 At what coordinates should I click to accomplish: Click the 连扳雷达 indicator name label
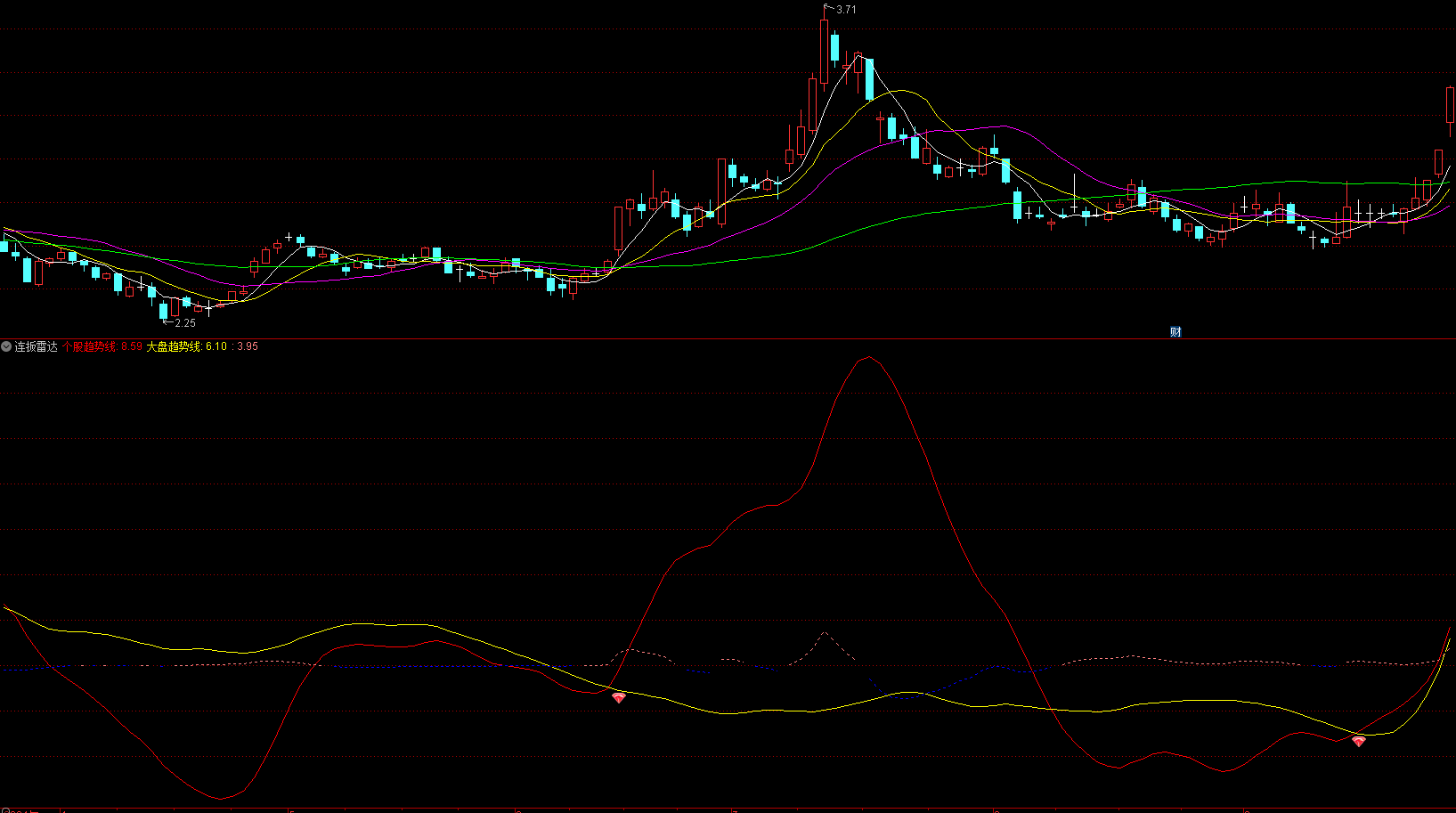pyautogui.click(x=37, y=346)
